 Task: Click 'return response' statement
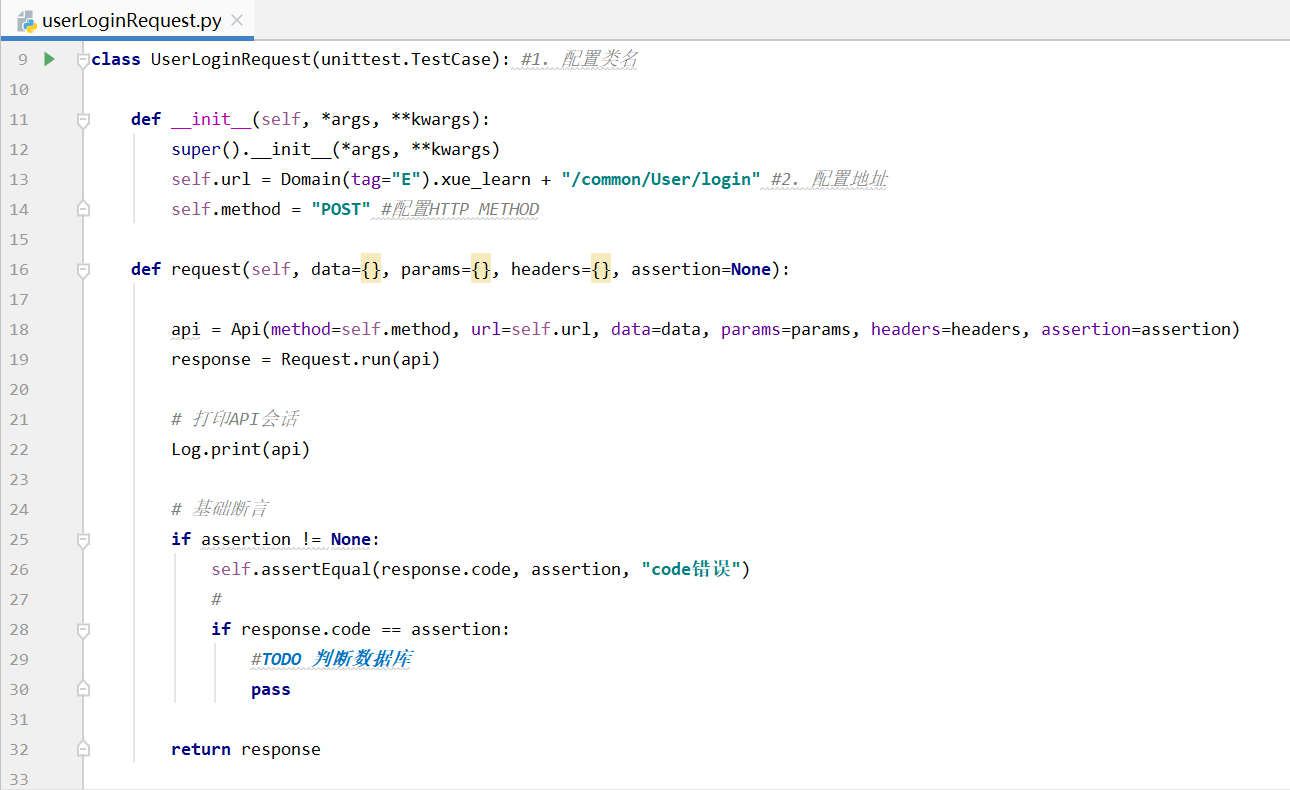(x=246, y=749)
